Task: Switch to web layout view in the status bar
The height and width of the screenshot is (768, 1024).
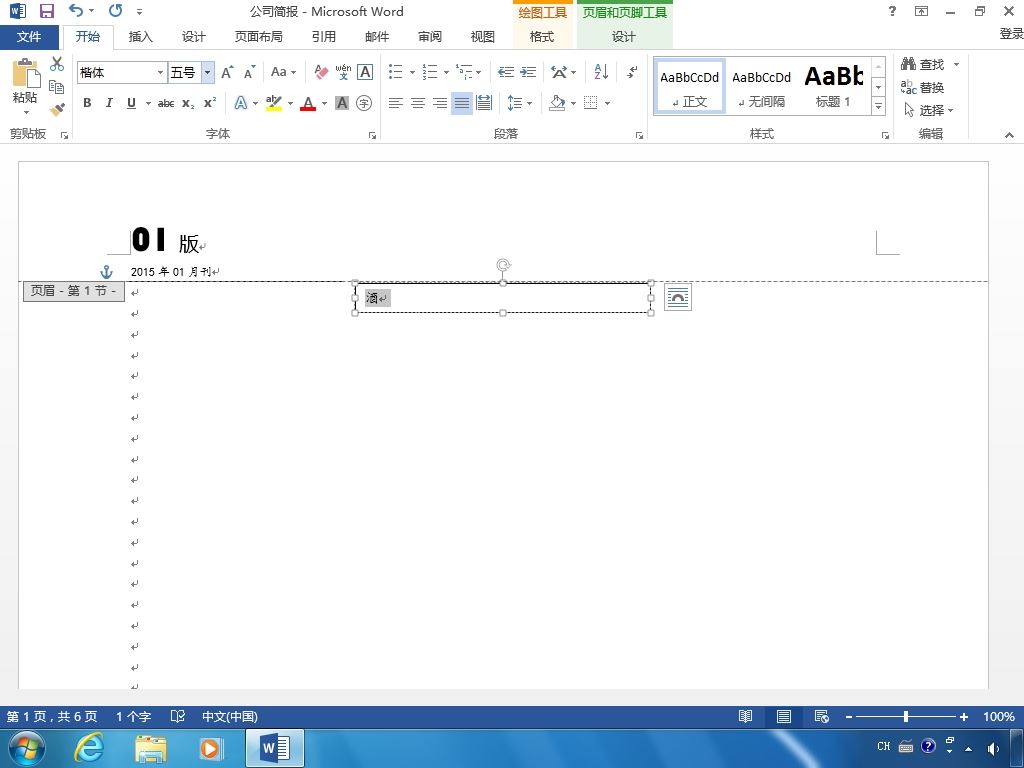Action: [822, 716]
